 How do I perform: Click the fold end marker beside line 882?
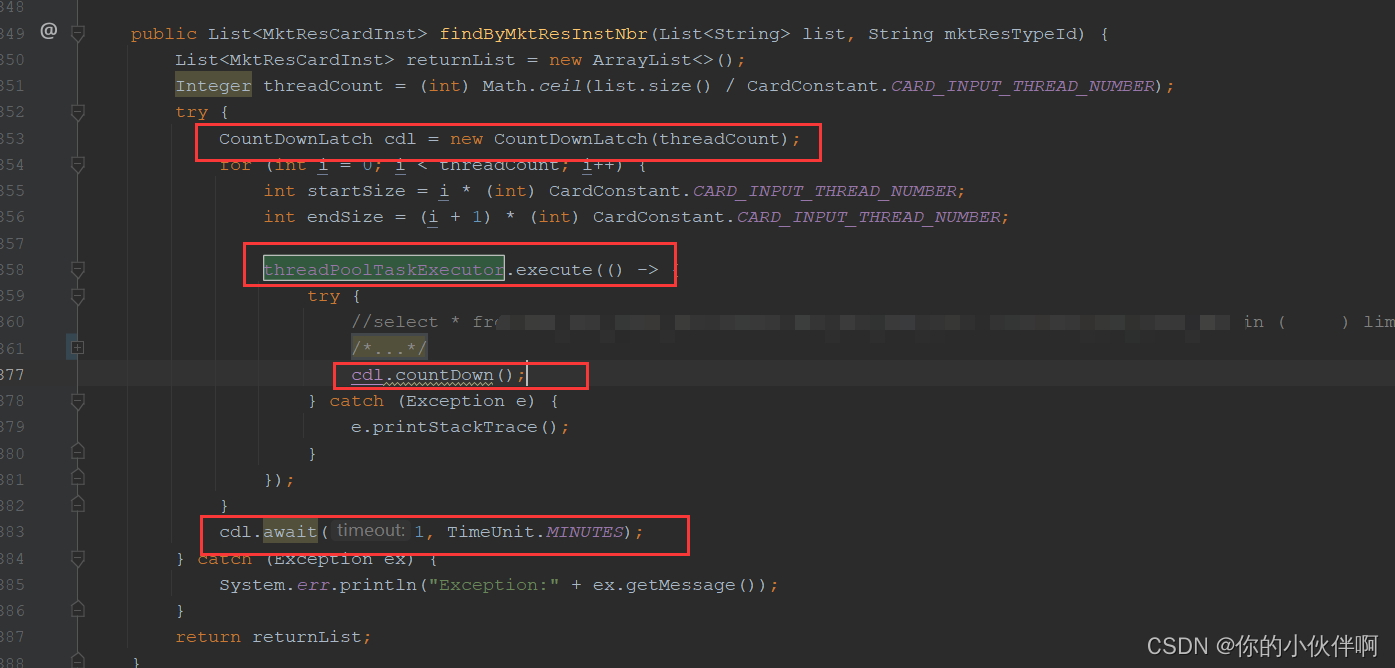click(x=77, y=505)
